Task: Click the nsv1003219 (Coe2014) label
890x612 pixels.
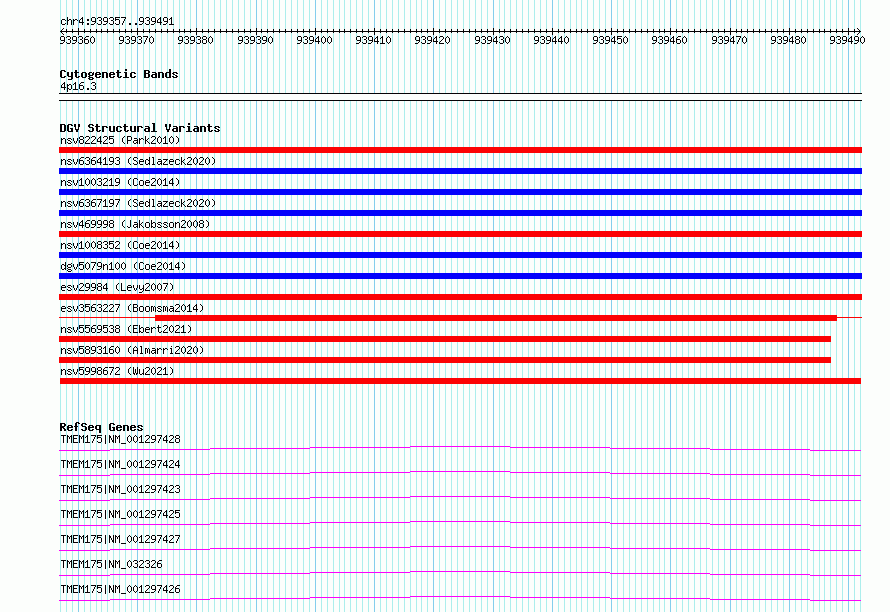Action: pyautogui.click(x=120, y=182)
